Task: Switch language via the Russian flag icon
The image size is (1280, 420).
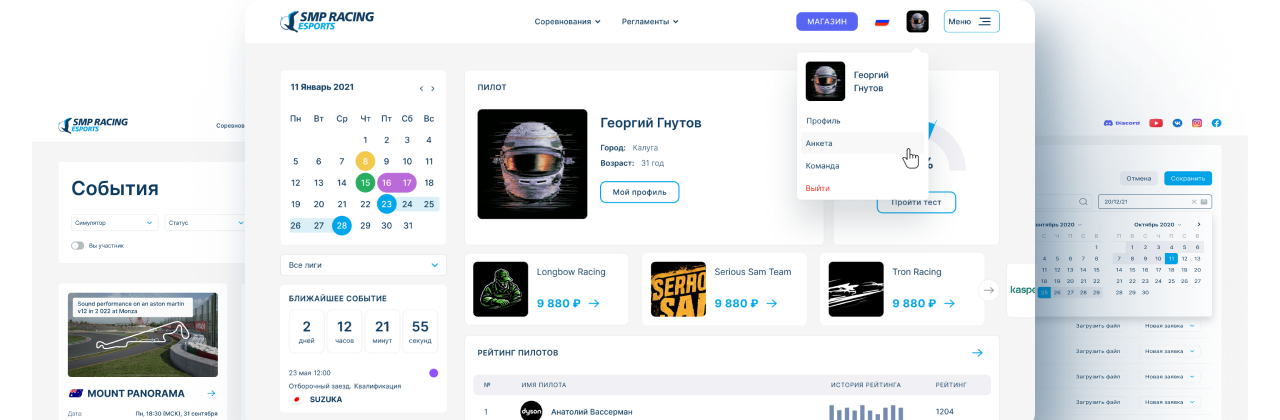Action: click(882, 21)
